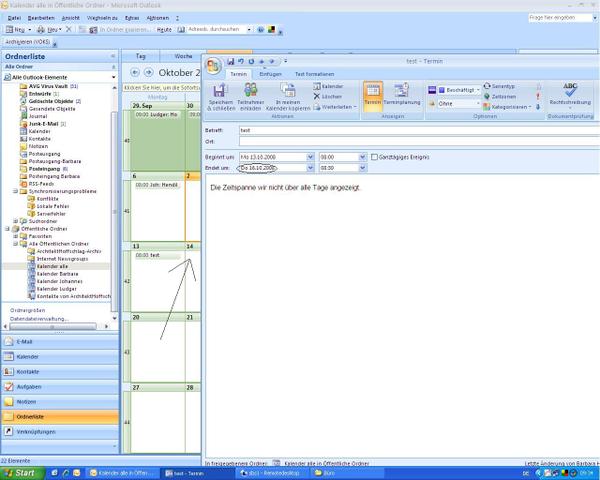Open Kalender button in Aktionen group
This screenshot has height=480, width=600.
click(328, 87)
